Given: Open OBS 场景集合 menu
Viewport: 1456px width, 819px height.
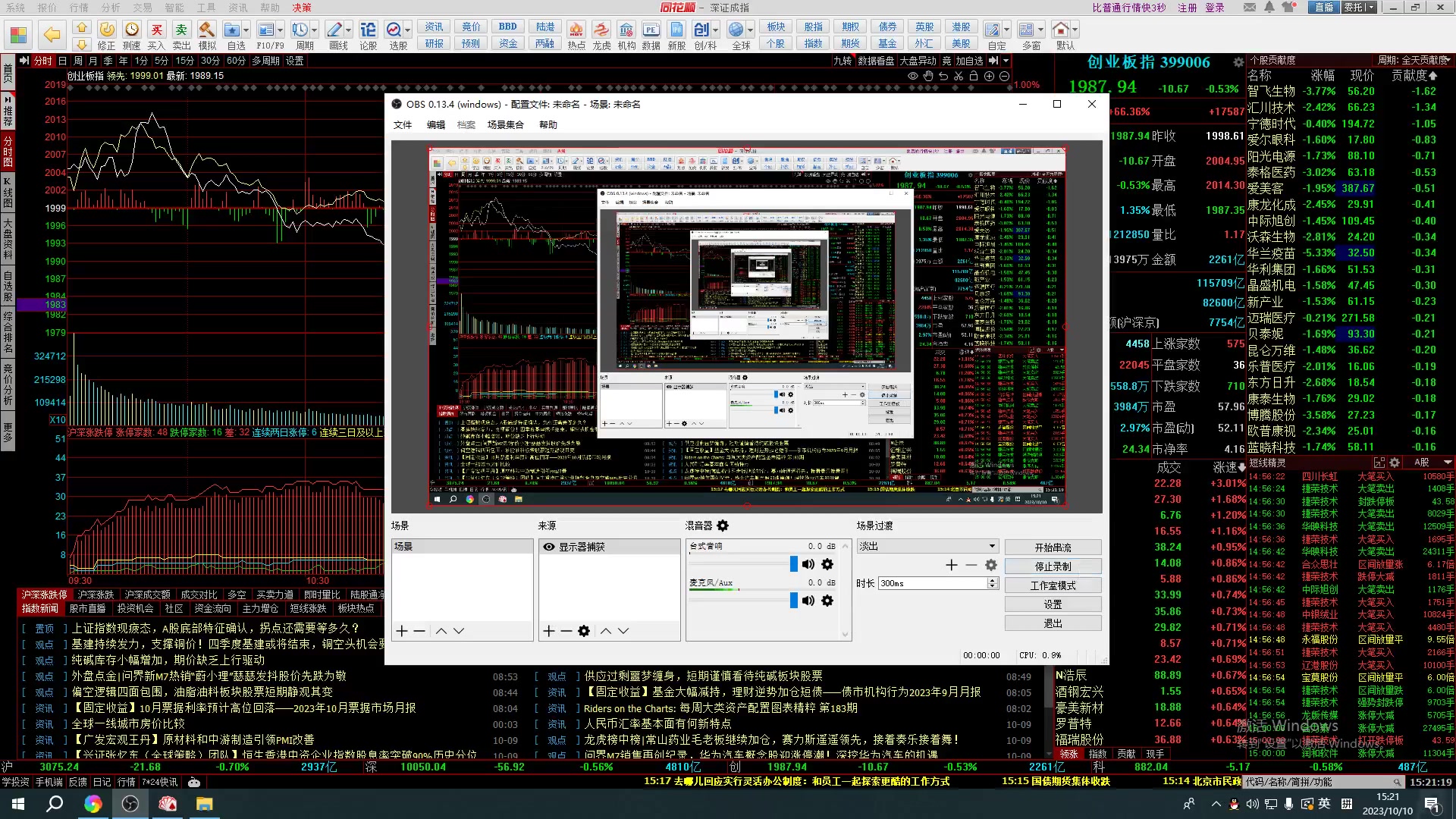Looking at the screenshot, I should click(x=506, y=125).
